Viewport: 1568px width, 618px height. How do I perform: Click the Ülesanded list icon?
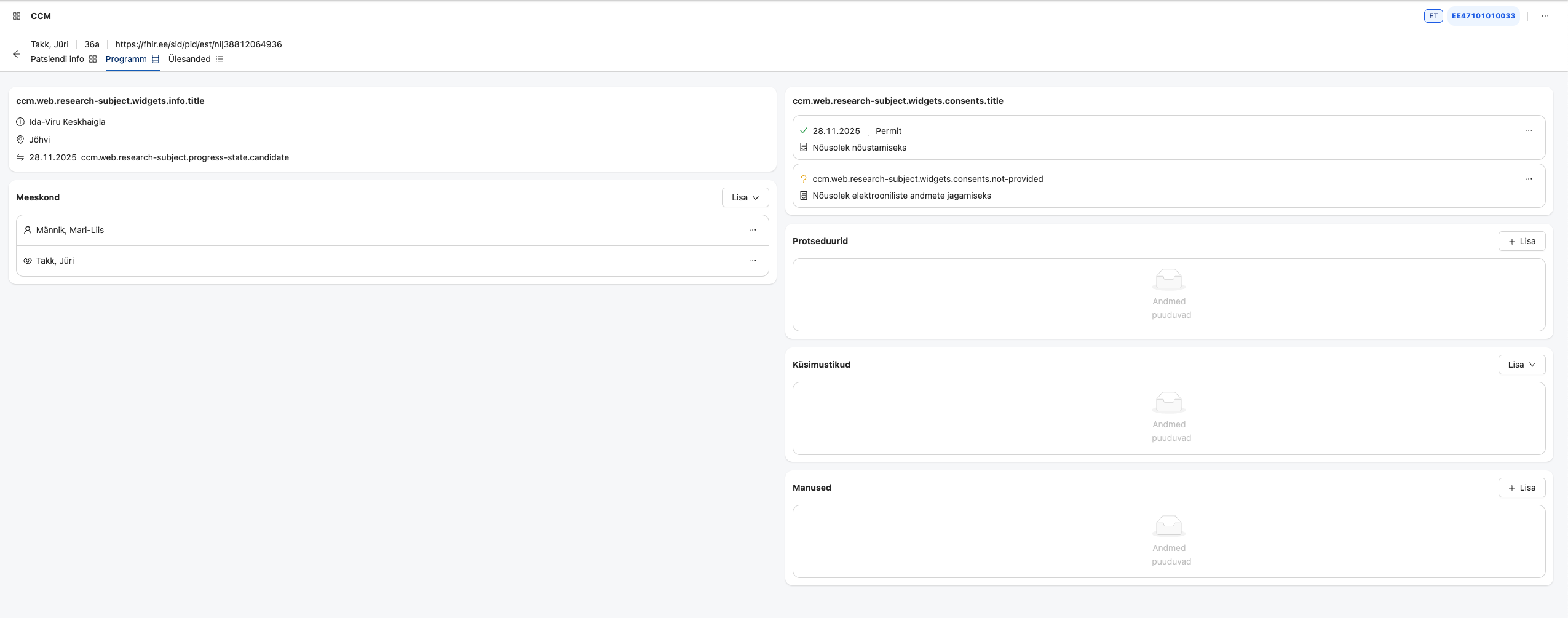click(220, 58)
